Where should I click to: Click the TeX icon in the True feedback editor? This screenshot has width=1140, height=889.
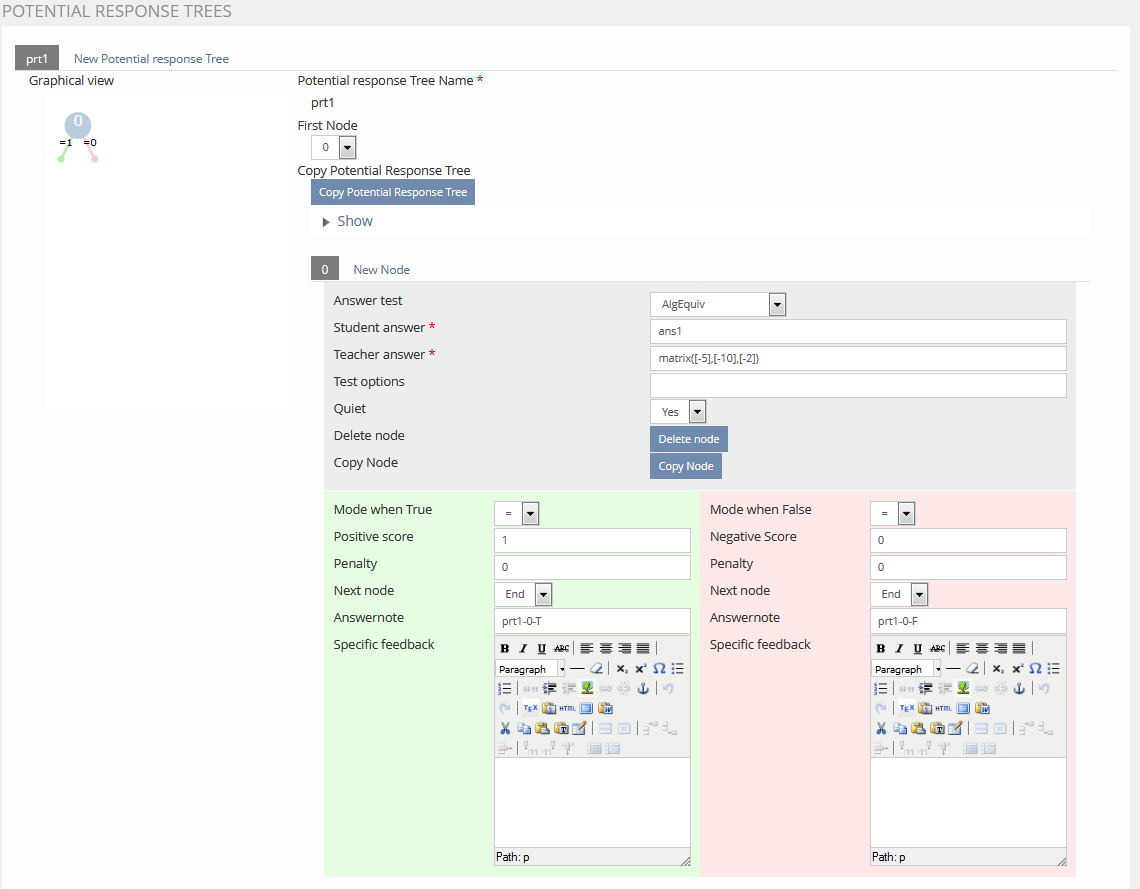coord(531,708)
